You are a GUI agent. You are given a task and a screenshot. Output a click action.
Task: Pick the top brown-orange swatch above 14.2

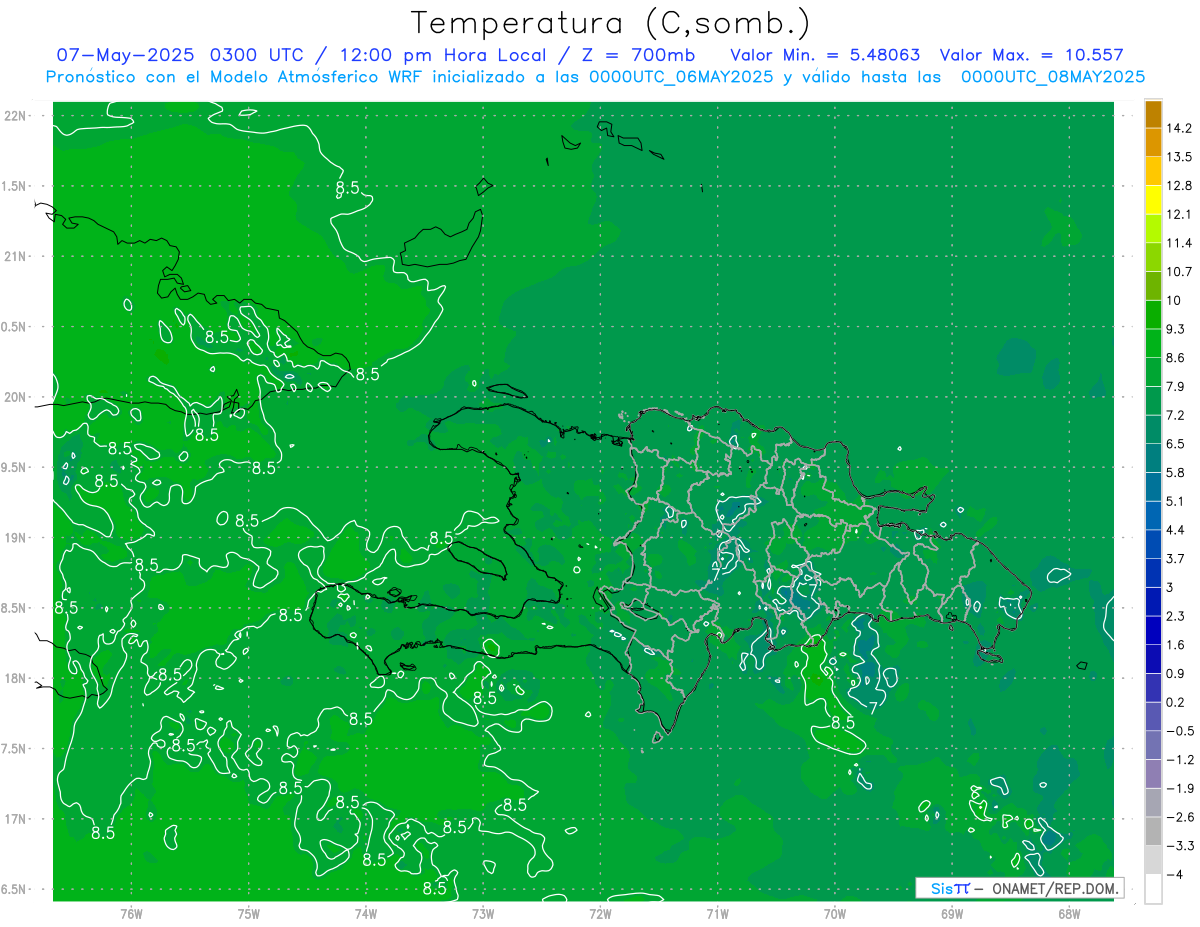point(1153,114)
